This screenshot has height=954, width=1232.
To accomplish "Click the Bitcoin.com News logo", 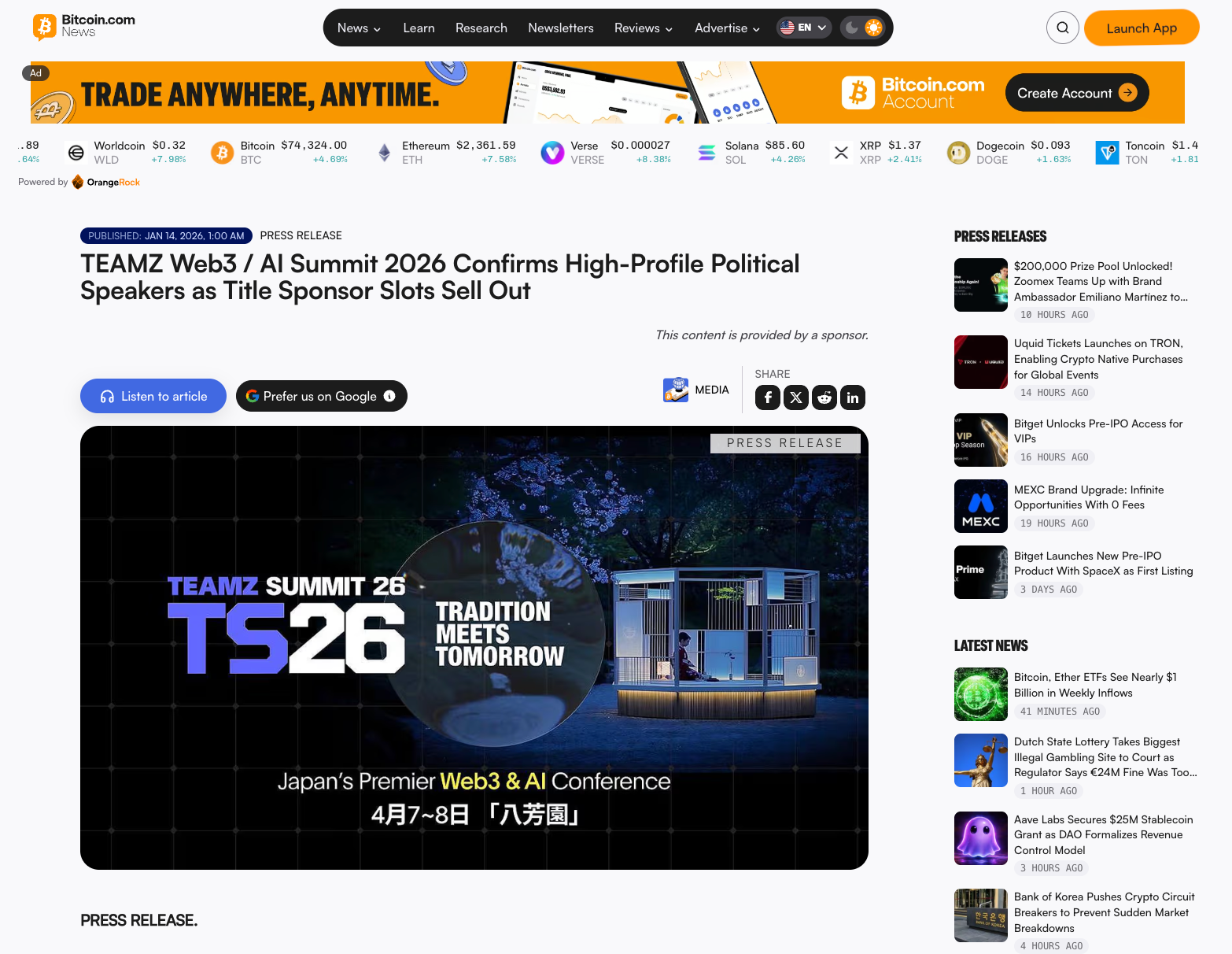I will pos(84,26).
